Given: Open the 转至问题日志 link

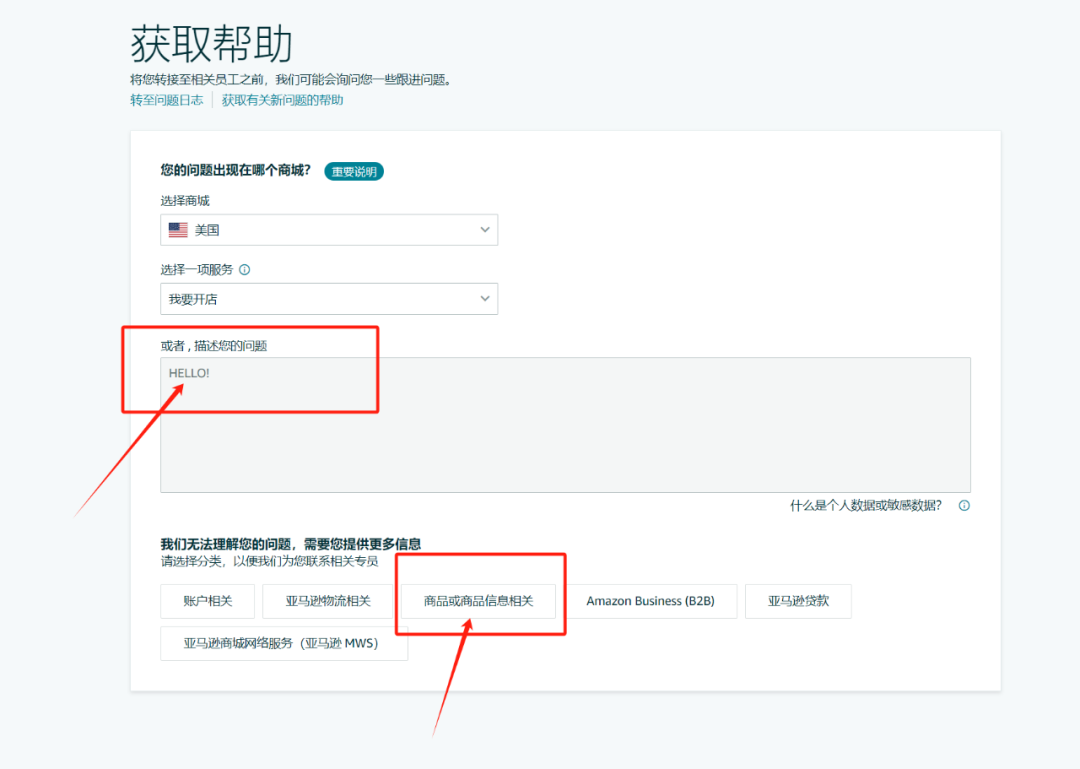Looking at the screenshot, I should (x=165, y=99).
